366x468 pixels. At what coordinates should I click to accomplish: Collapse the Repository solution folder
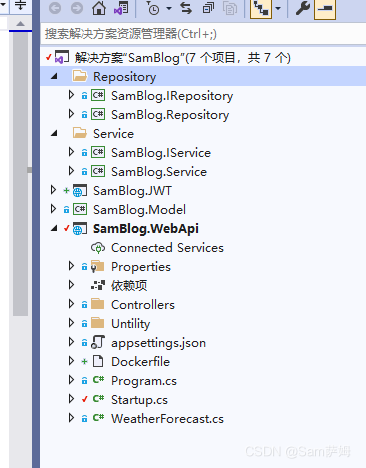coord(54,77)
